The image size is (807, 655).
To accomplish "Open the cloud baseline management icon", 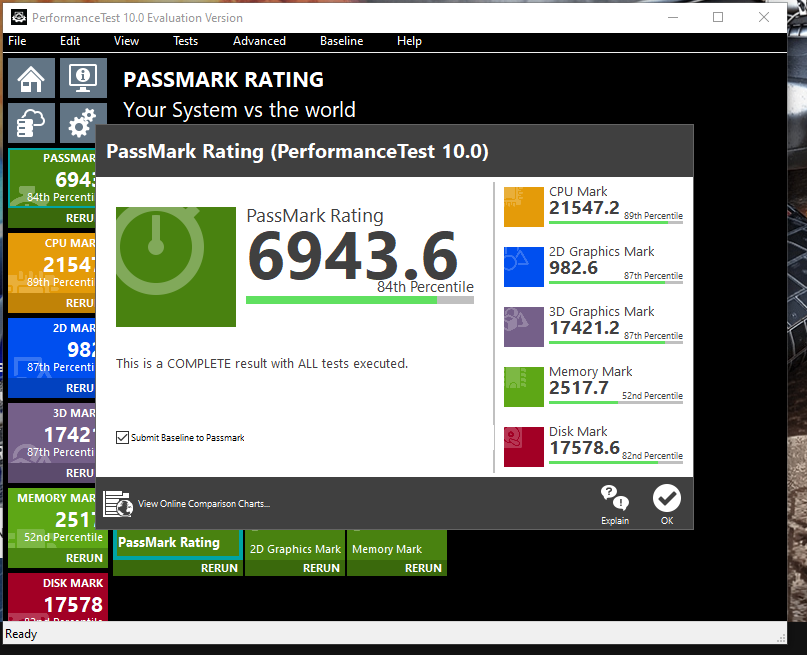I will click(31, 122).
